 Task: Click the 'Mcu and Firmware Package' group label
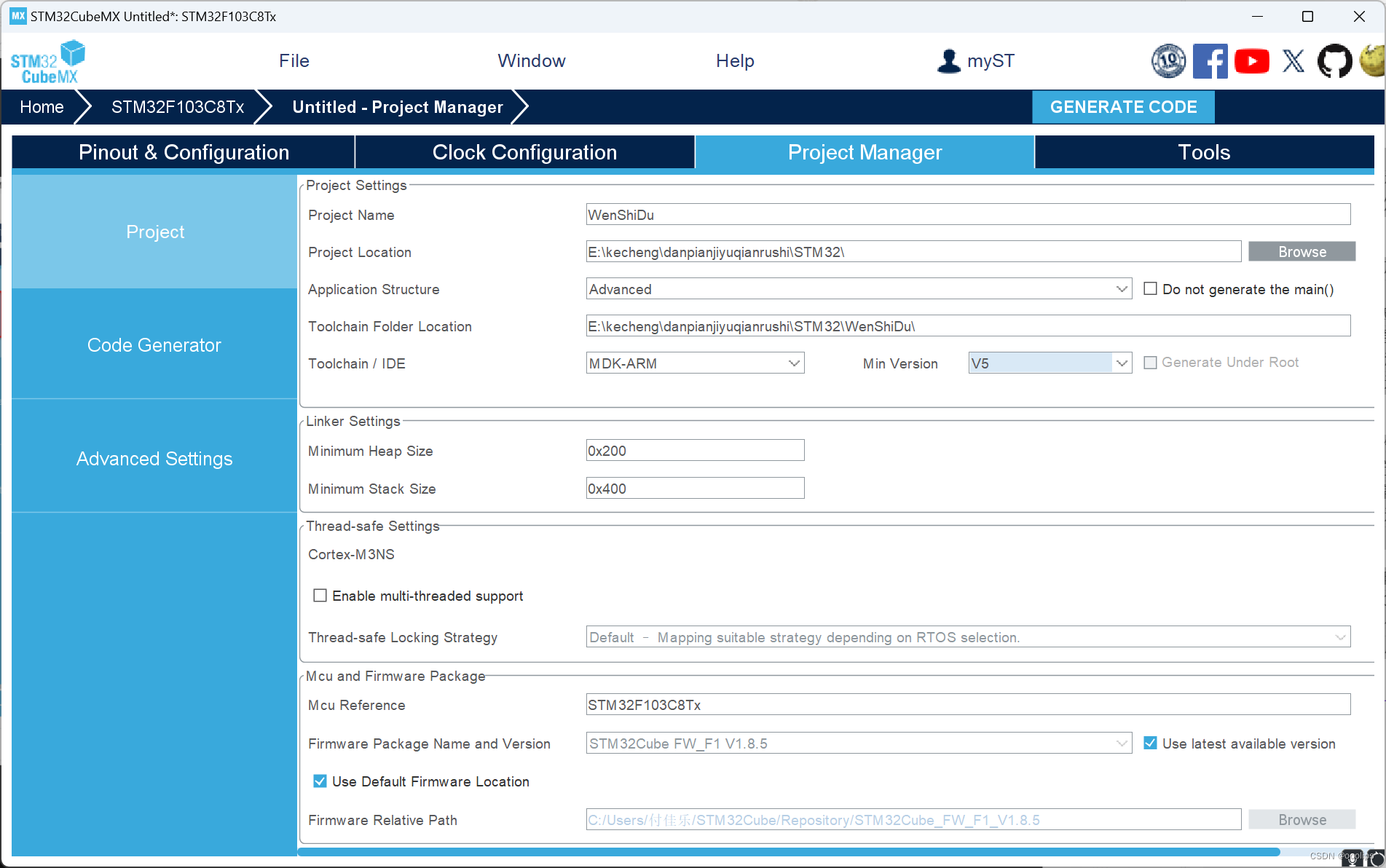click(x=395, y=676)
